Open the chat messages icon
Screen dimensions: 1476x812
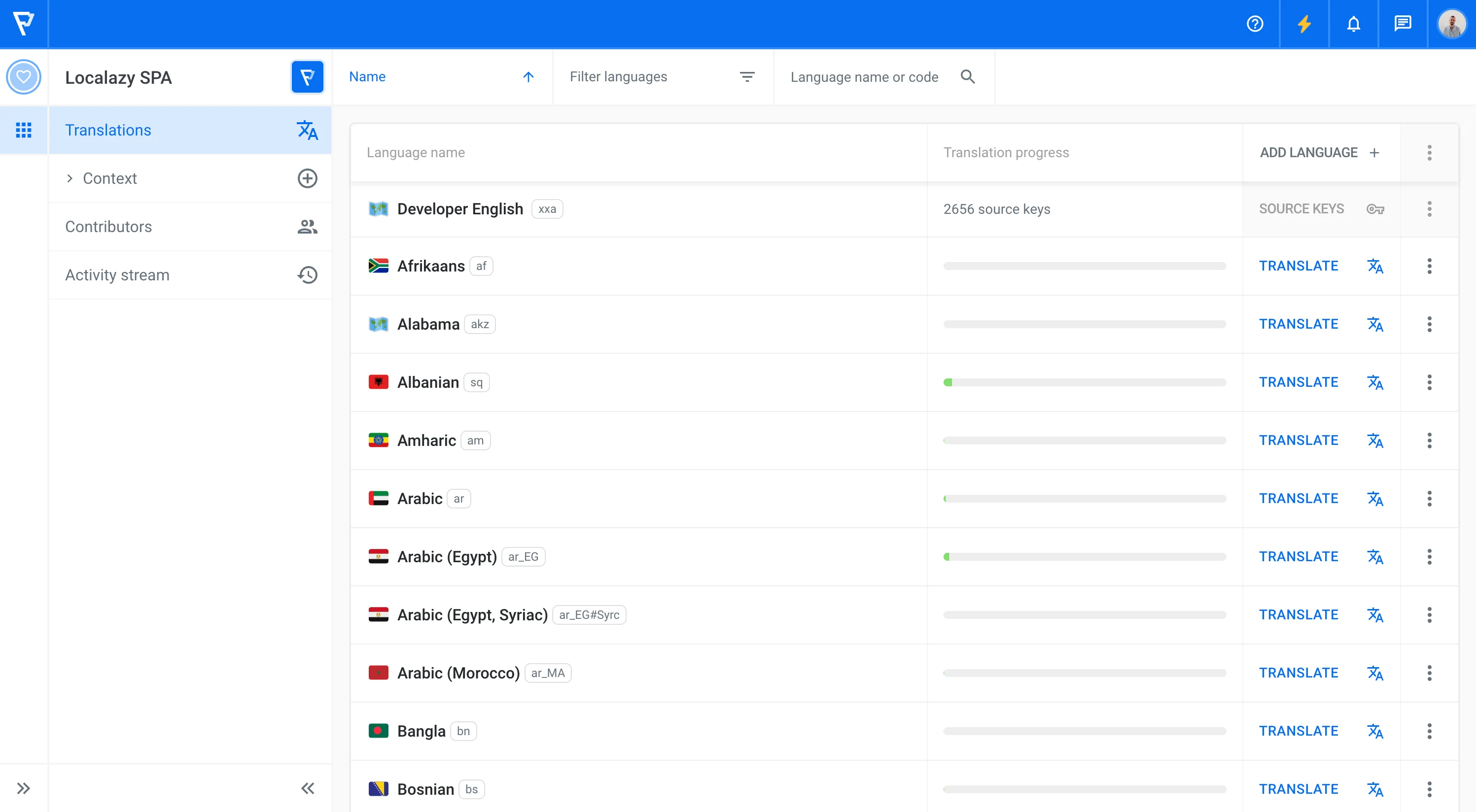[1402, 24]
